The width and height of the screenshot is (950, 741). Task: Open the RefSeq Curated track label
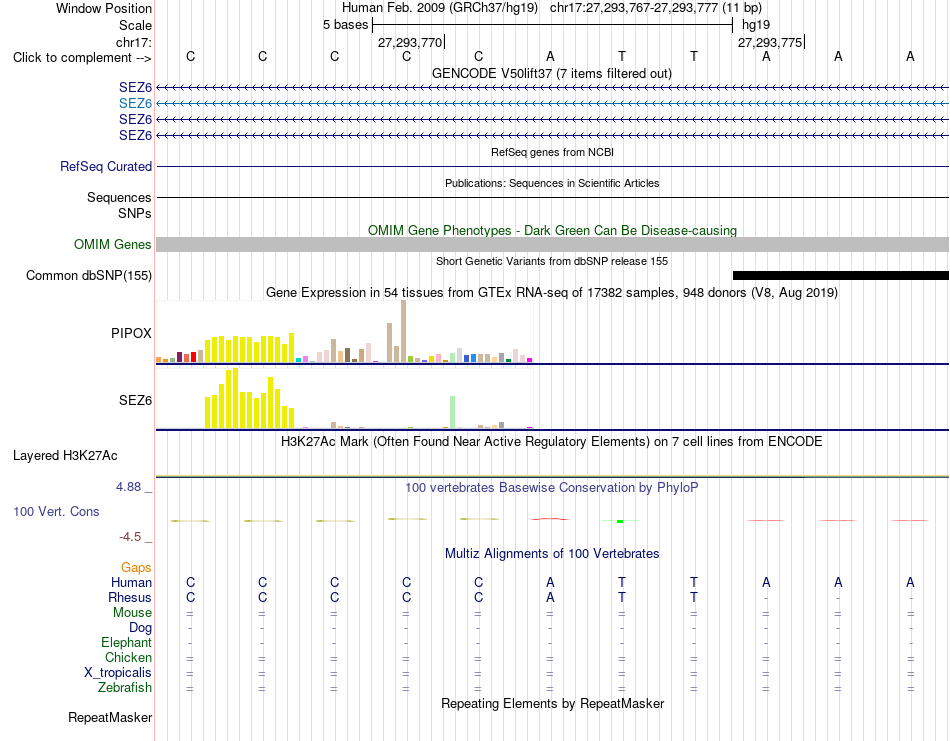(106, 167)
